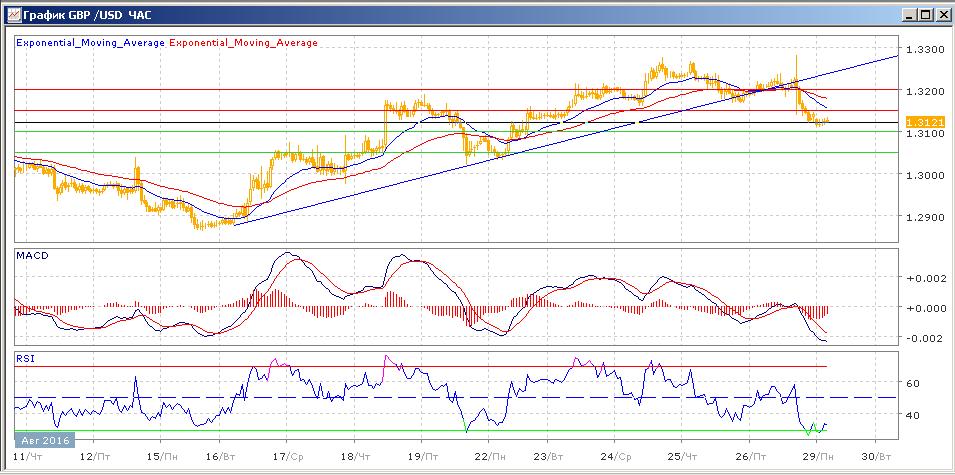Screen dimensions: 955x475
Task: Click the 29/Пн date on time axis
Action: click(820, 455)
